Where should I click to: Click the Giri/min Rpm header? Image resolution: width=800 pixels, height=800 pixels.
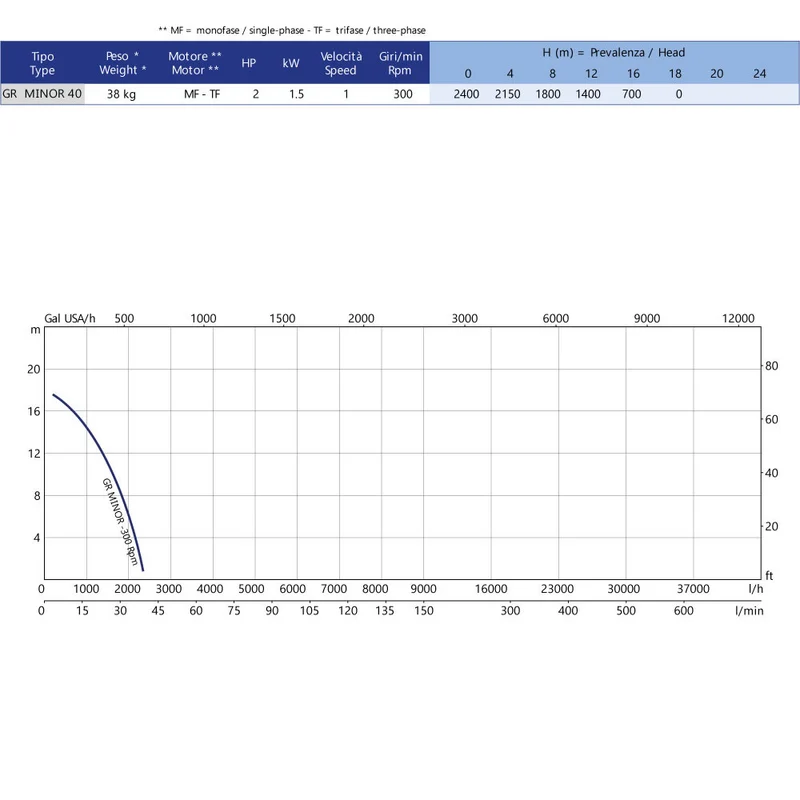[401, 63]
